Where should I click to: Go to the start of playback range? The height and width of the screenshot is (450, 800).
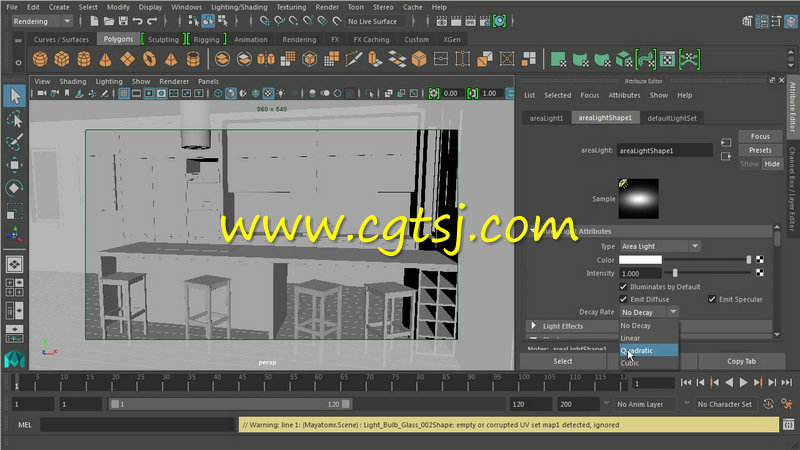click(x=686, y=382)
